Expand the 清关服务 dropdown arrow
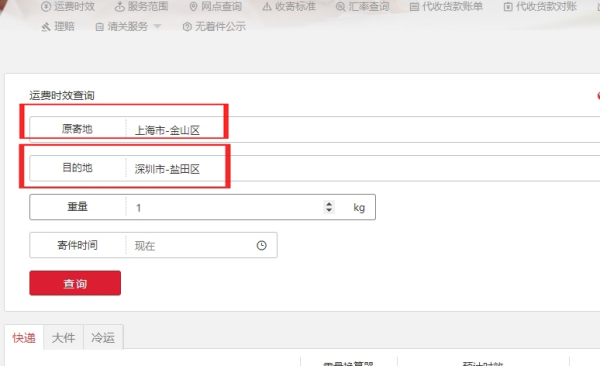 click(157, 26)
